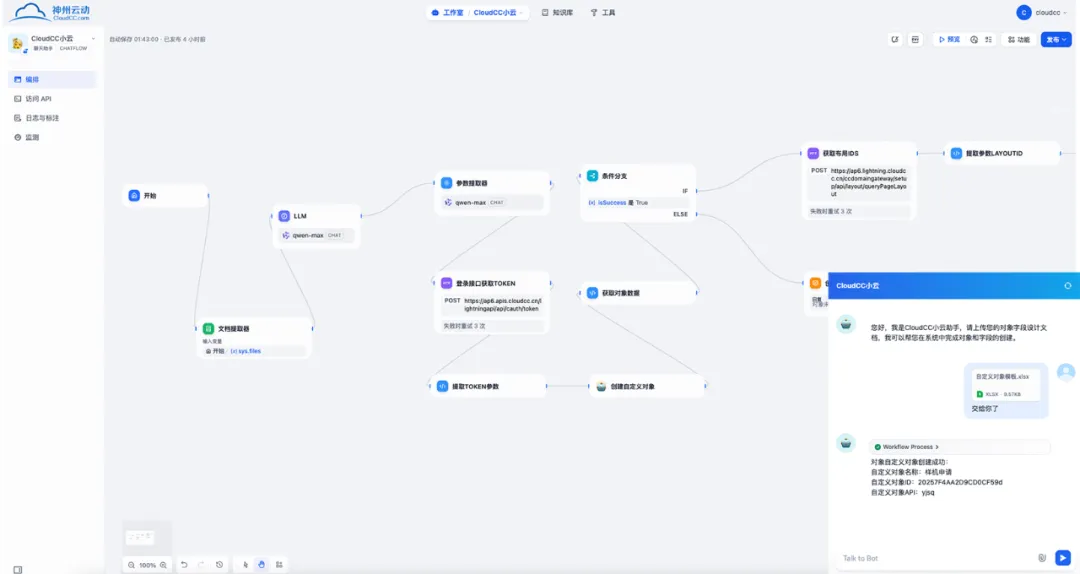This screenshot has width=1080, height=574.
Task: Open the cloudcc account dropdown
Action: click(x=1043, y=12)
